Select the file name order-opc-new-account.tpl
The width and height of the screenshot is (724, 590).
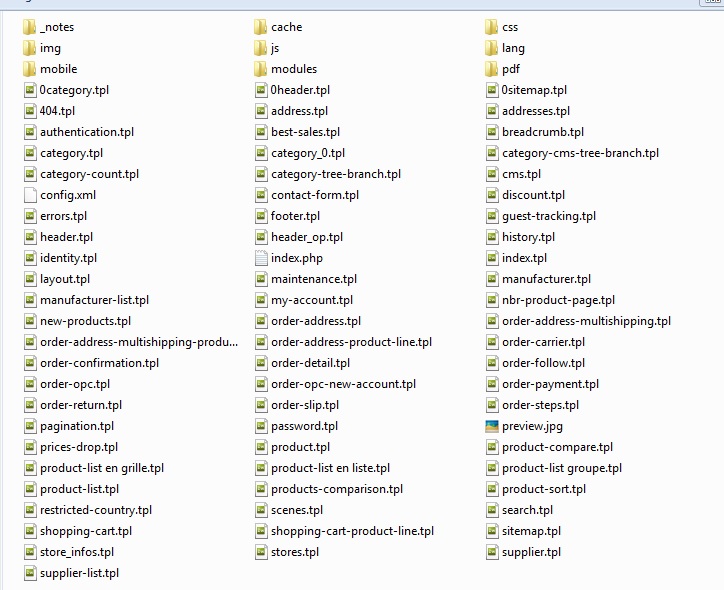[x=344, y=384]
